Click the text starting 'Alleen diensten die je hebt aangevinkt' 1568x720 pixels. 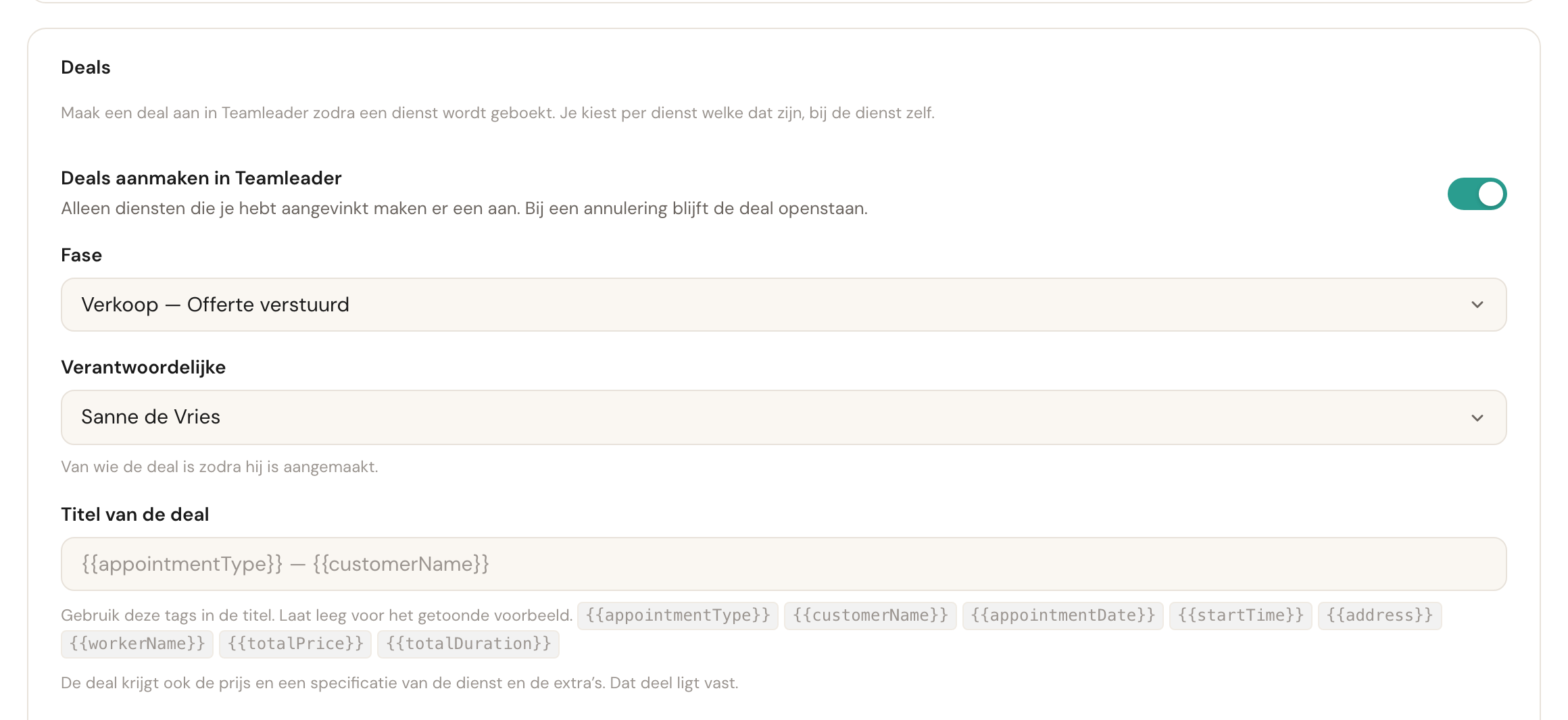click(x=464, y=208)
